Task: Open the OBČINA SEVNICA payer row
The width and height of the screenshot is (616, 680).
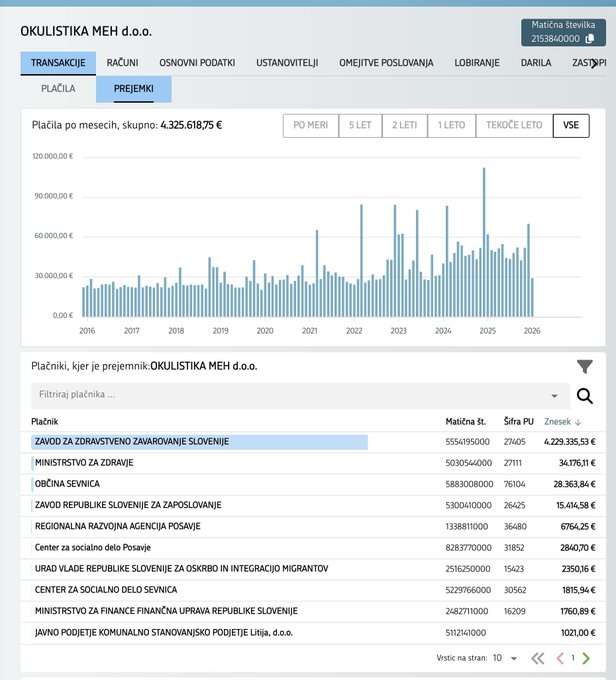Action: pos(67,484)
